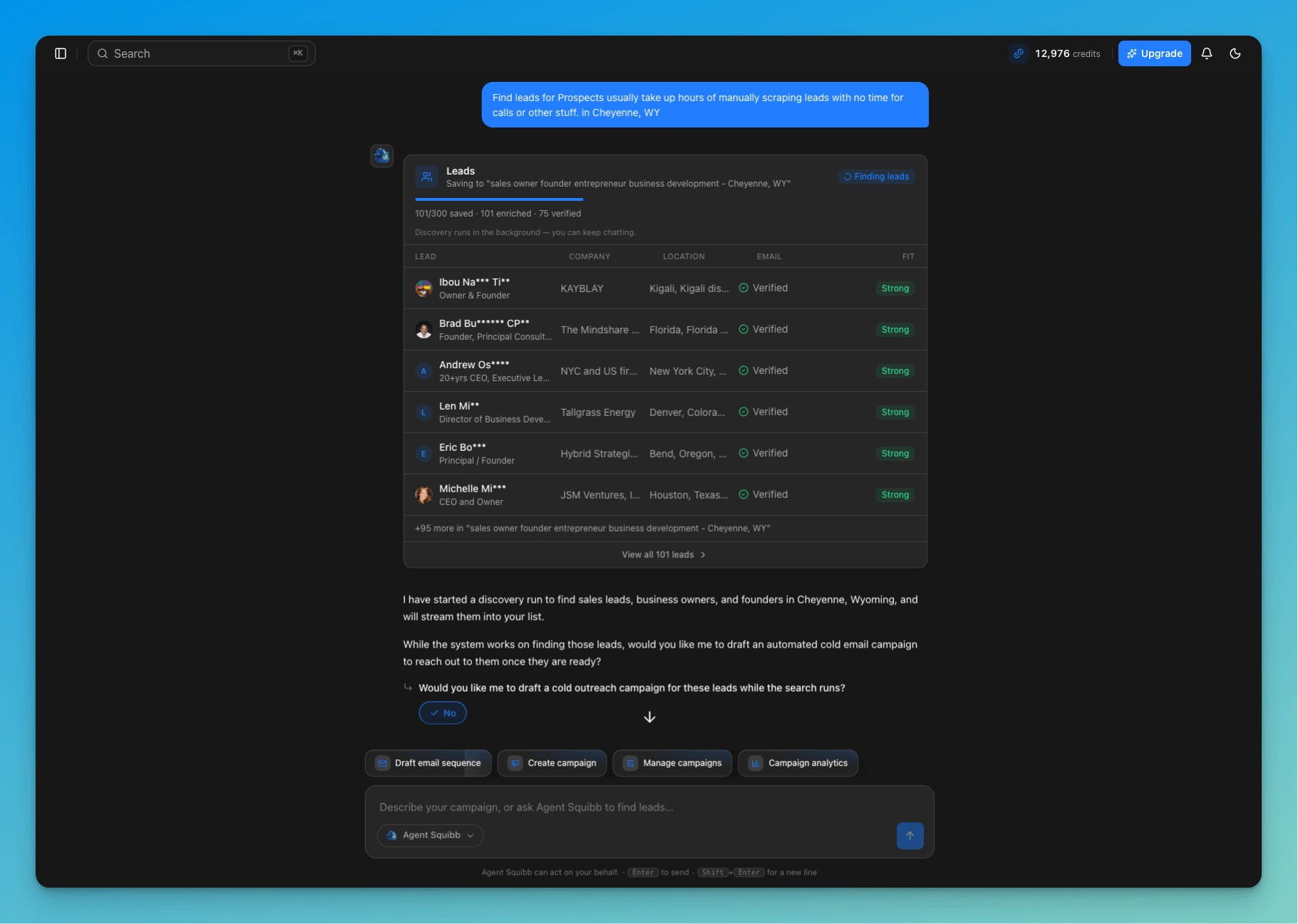
Task: Open Manage campaigns shortcut
Action: 672,763
